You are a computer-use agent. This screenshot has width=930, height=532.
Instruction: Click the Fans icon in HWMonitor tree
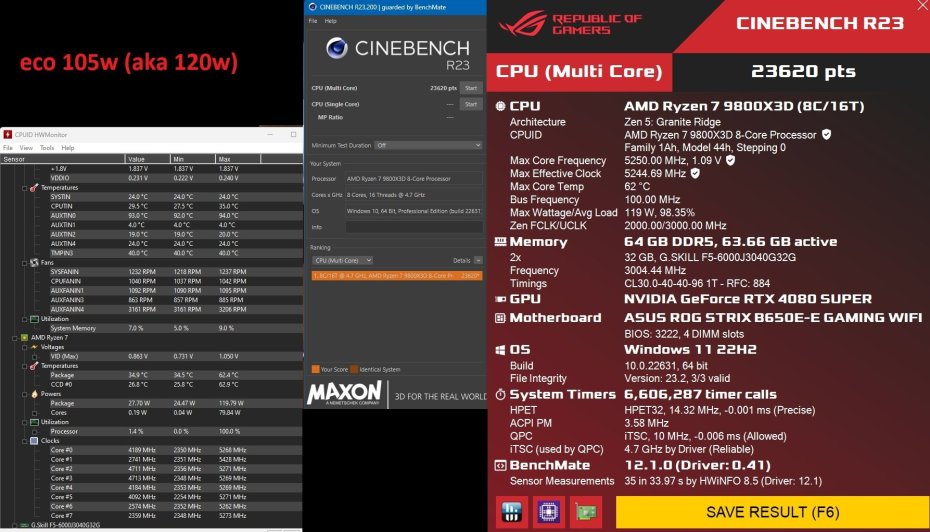tap(34, 262)
